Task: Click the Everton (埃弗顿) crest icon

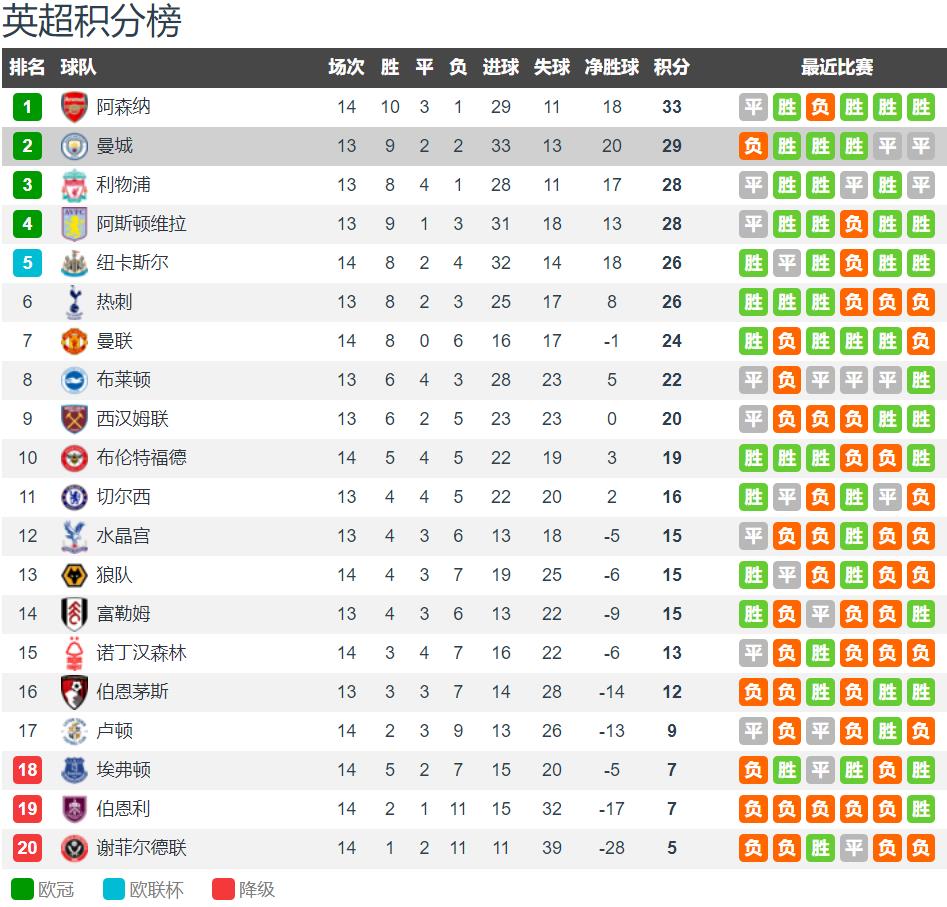Action: [x=75, y=770]
